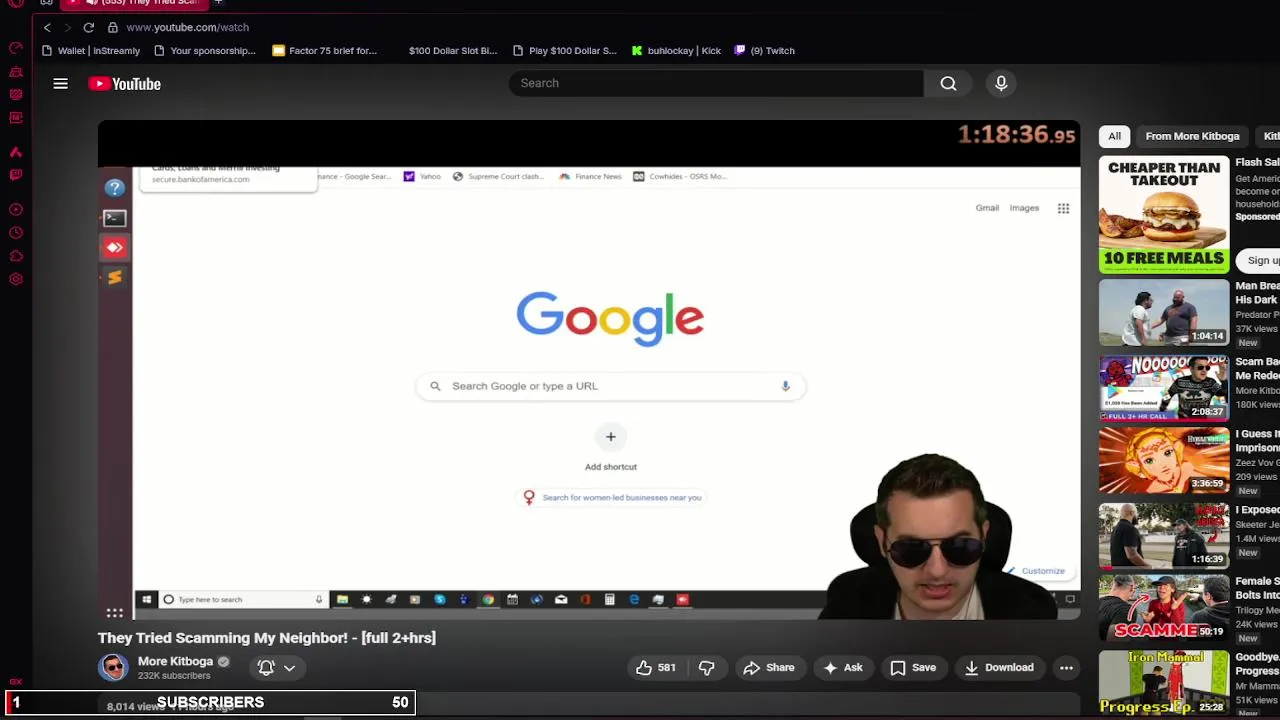
Task: Open the Google apps grid in the video
Action: coord(1063,208)
